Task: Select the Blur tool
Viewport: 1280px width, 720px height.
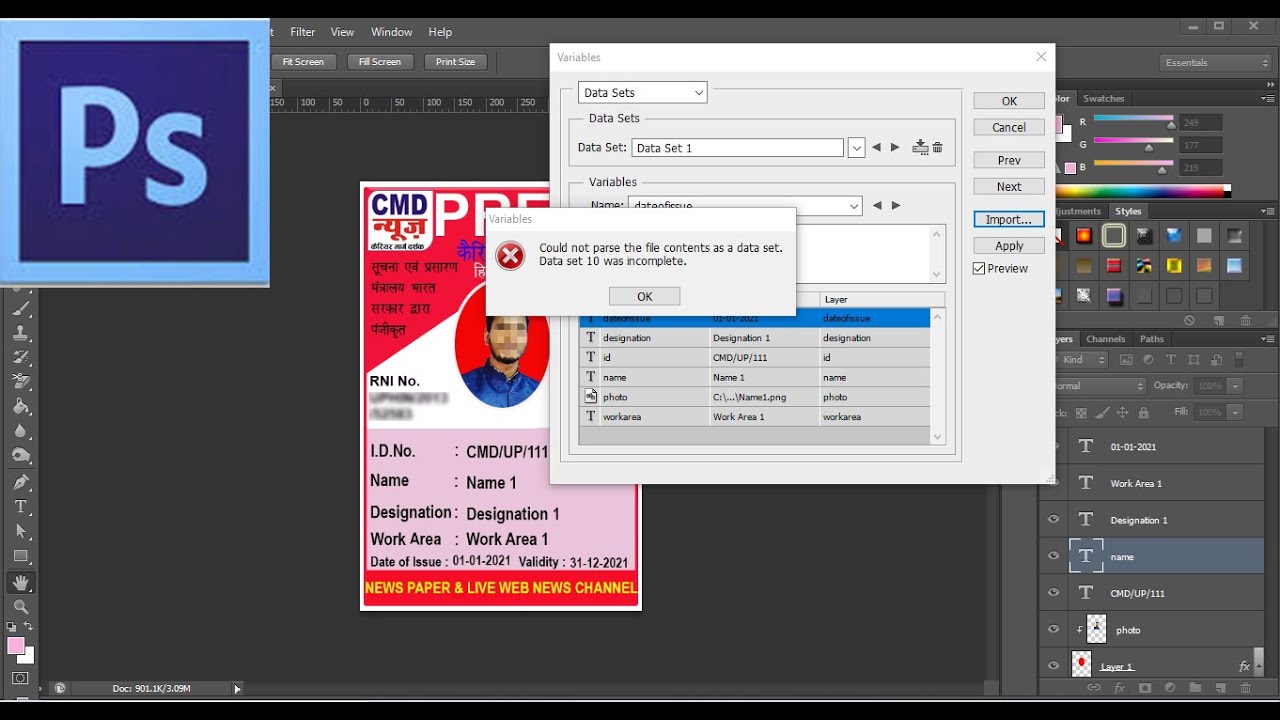Action: coord(21,431)
